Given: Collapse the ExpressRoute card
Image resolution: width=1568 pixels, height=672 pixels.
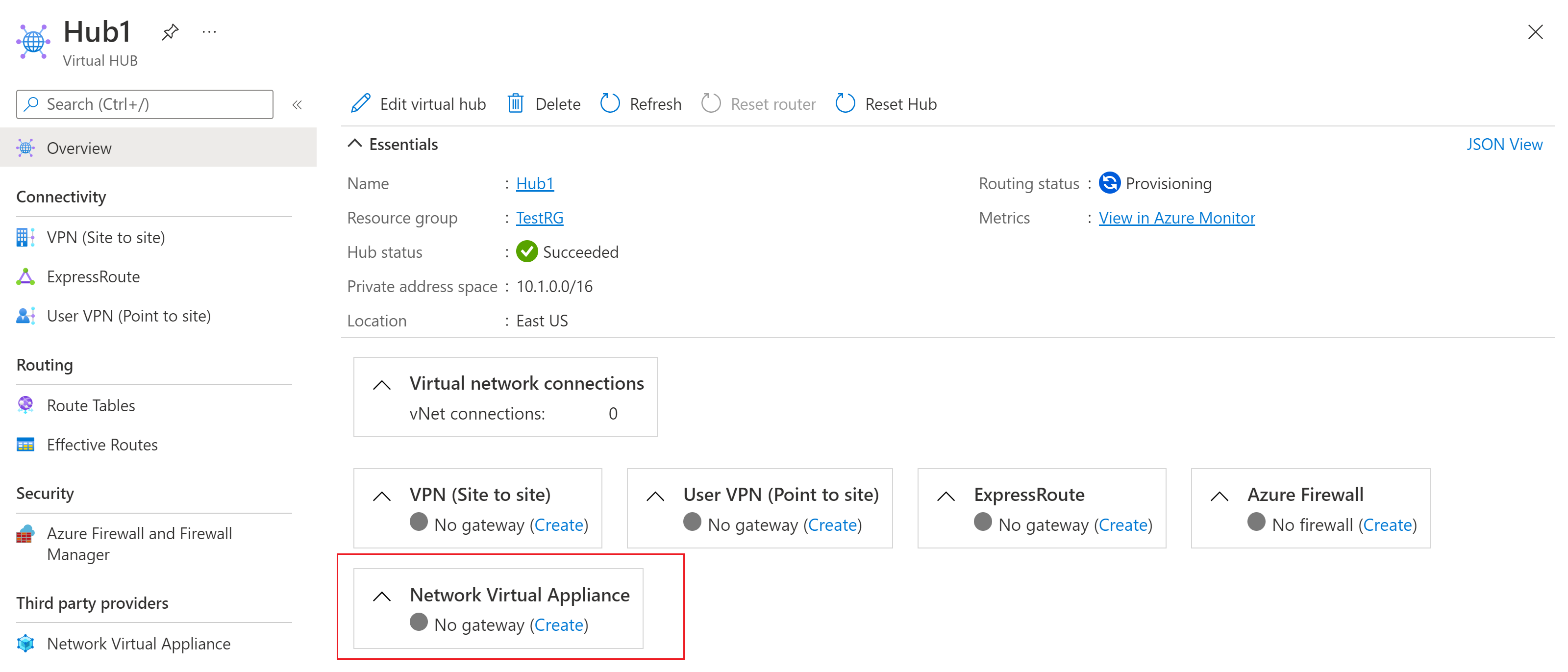Looking at the screenshot, I should (946, 496).
